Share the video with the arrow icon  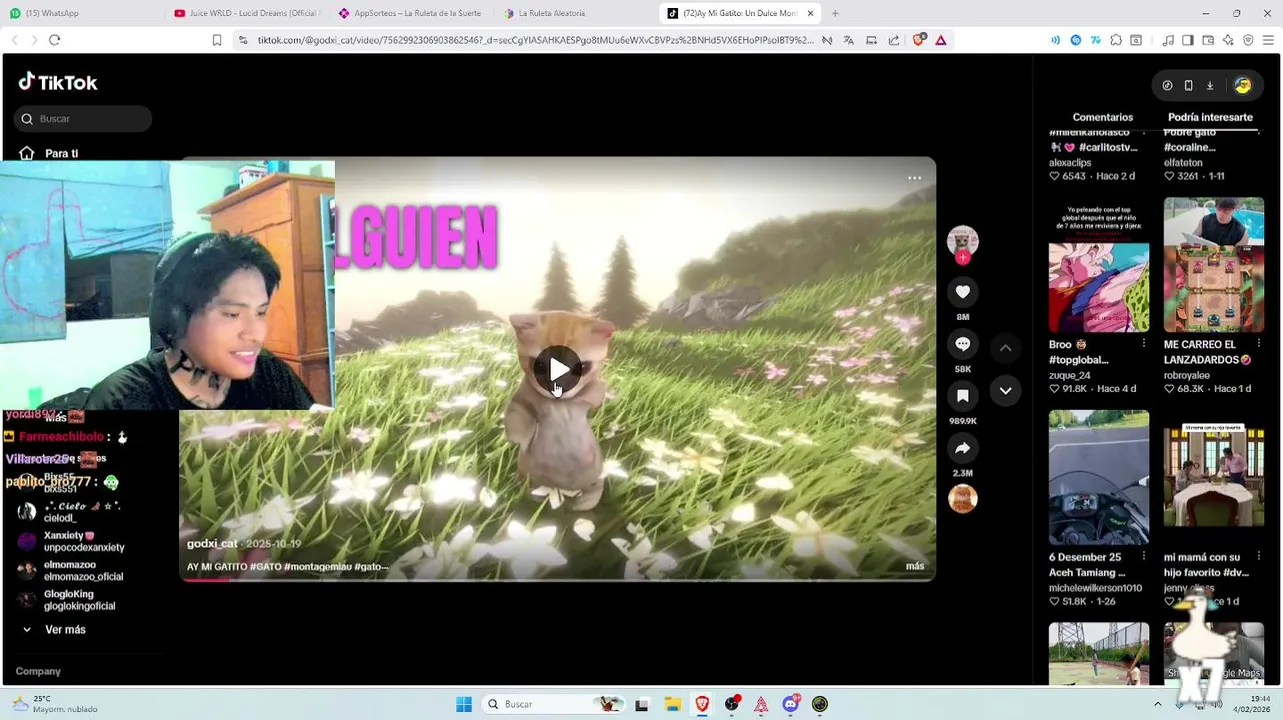pyautogui.click(x=963, y=448)
